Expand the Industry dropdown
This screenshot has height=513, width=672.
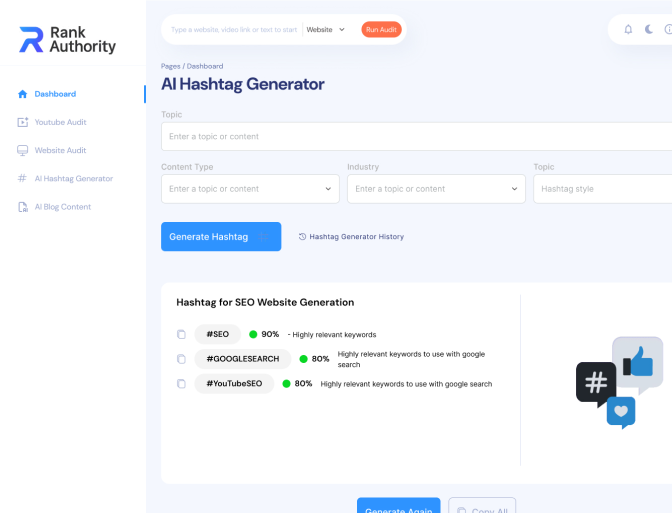click(436, 188)
